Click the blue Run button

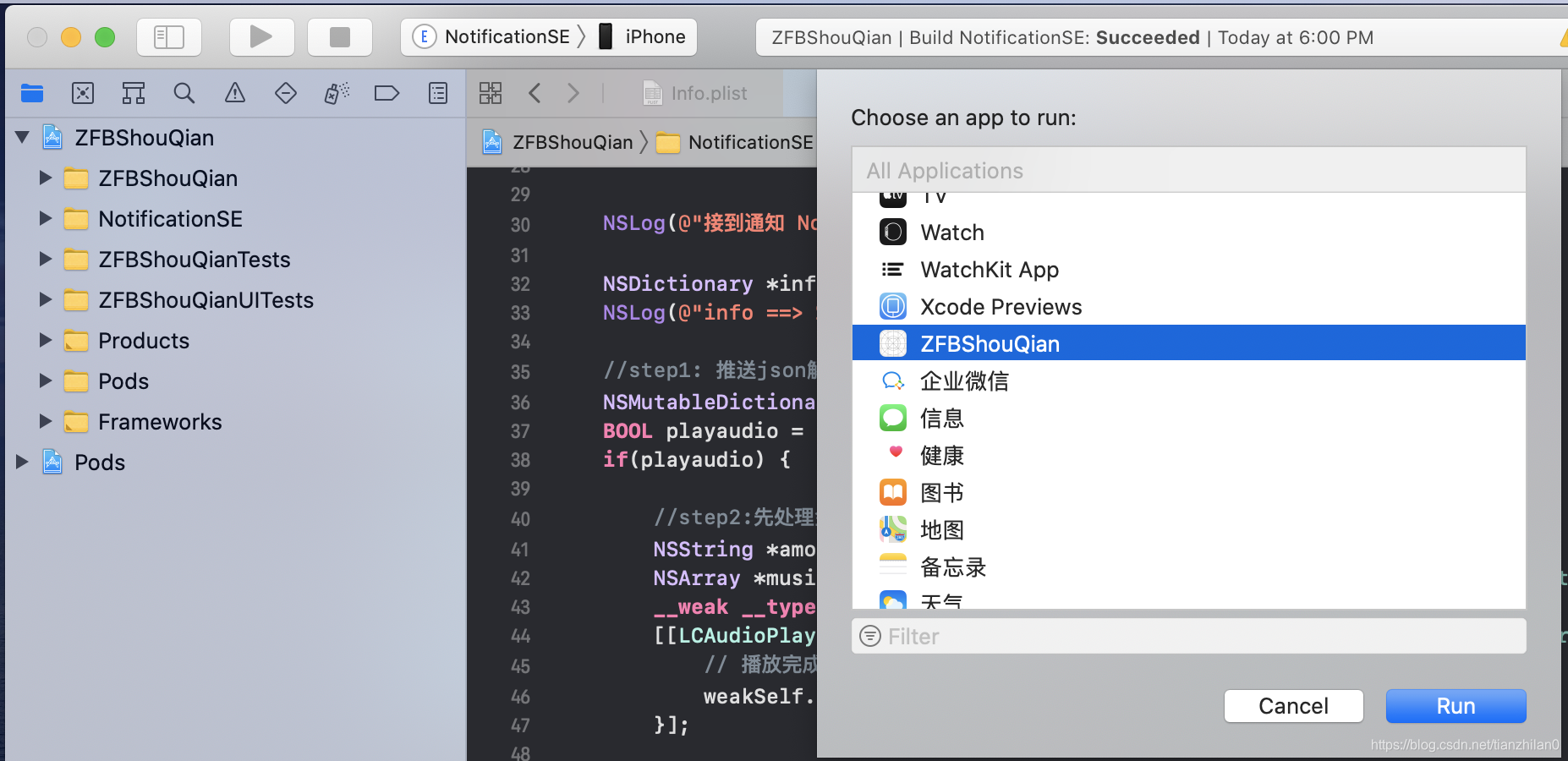point(1456,706)
